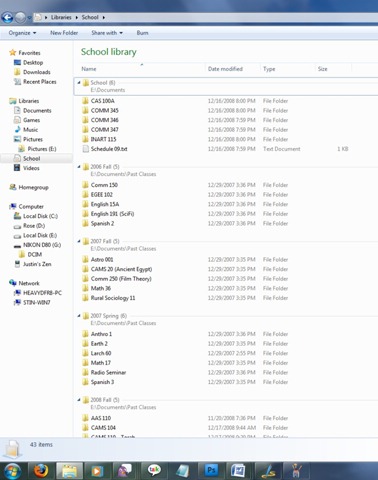Sort by Date modified column header
The image size is (378, 480).
[233, 69]
